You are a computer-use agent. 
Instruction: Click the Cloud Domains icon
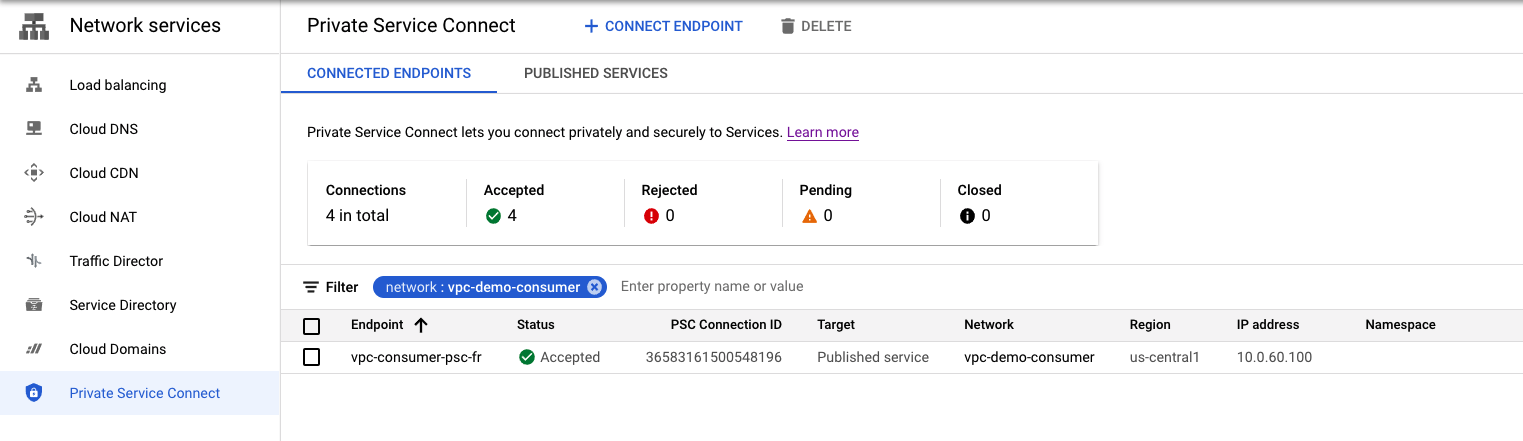34,349
